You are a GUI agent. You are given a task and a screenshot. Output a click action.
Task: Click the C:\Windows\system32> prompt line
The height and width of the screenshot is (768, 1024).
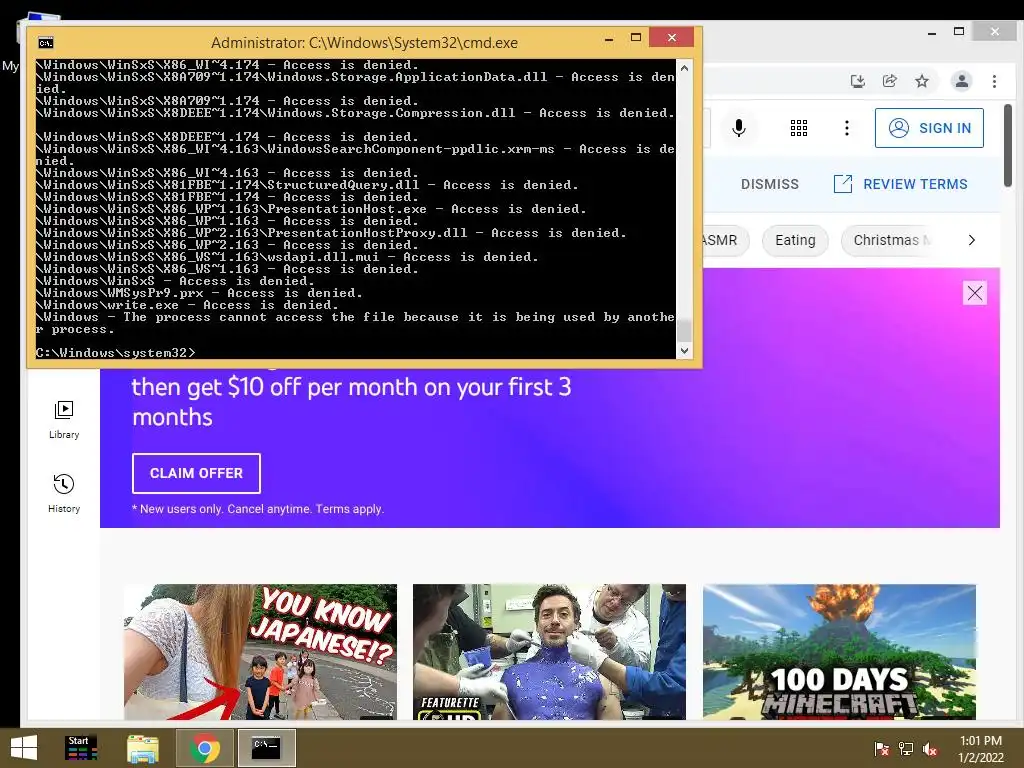click(115, 353)
